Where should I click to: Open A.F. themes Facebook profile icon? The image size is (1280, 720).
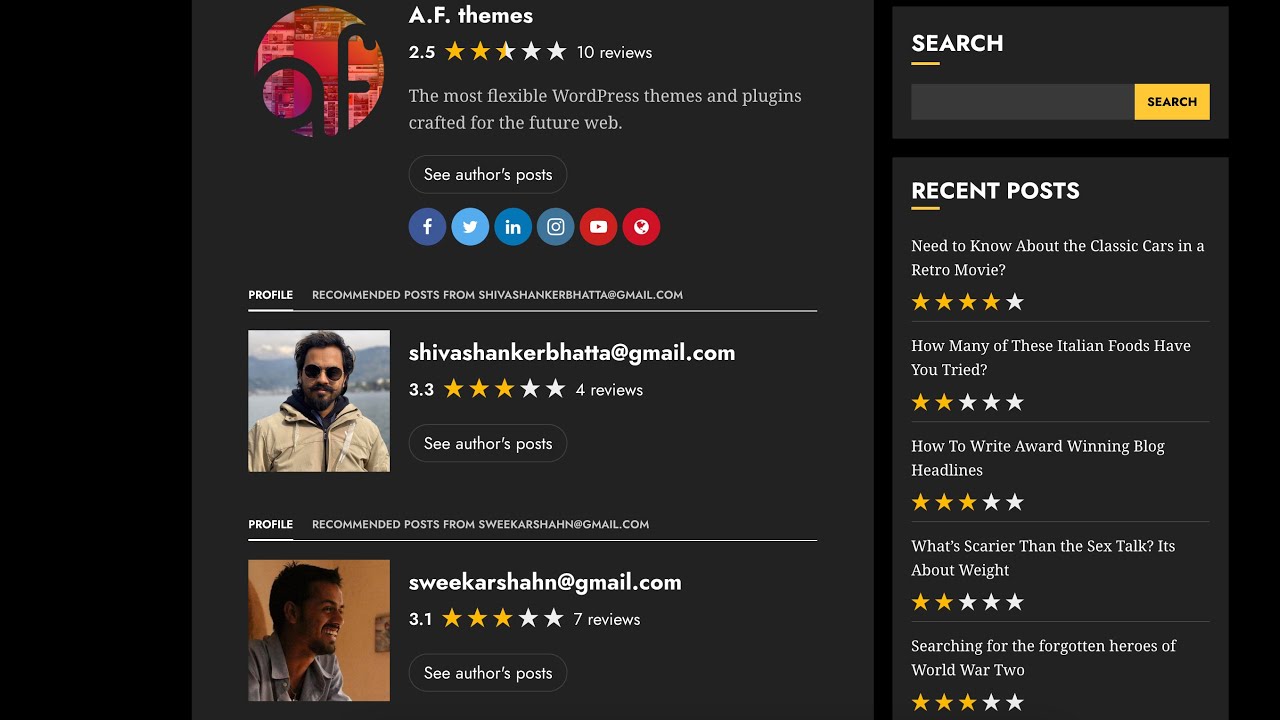[x=427, y=227]
